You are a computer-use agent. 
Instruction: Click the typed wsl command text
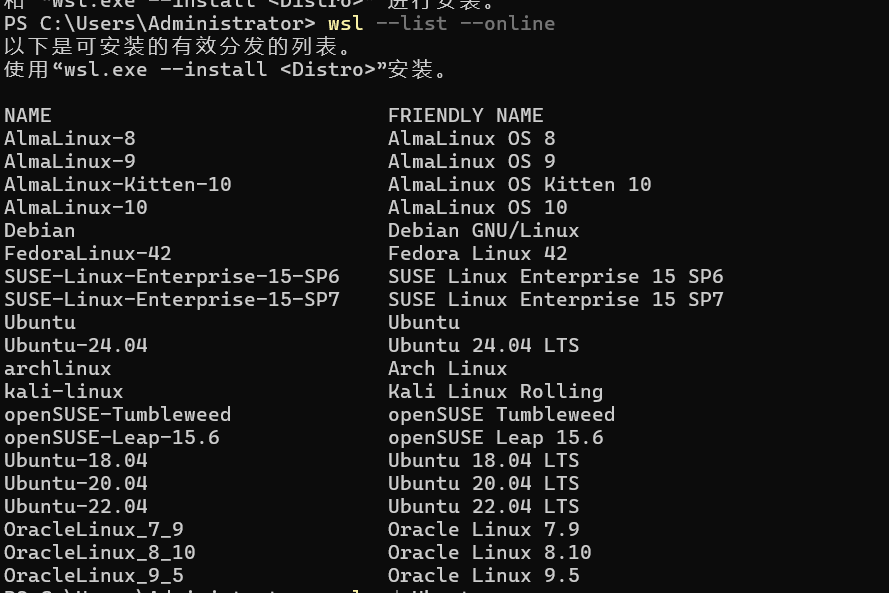[x=345, y=23]
